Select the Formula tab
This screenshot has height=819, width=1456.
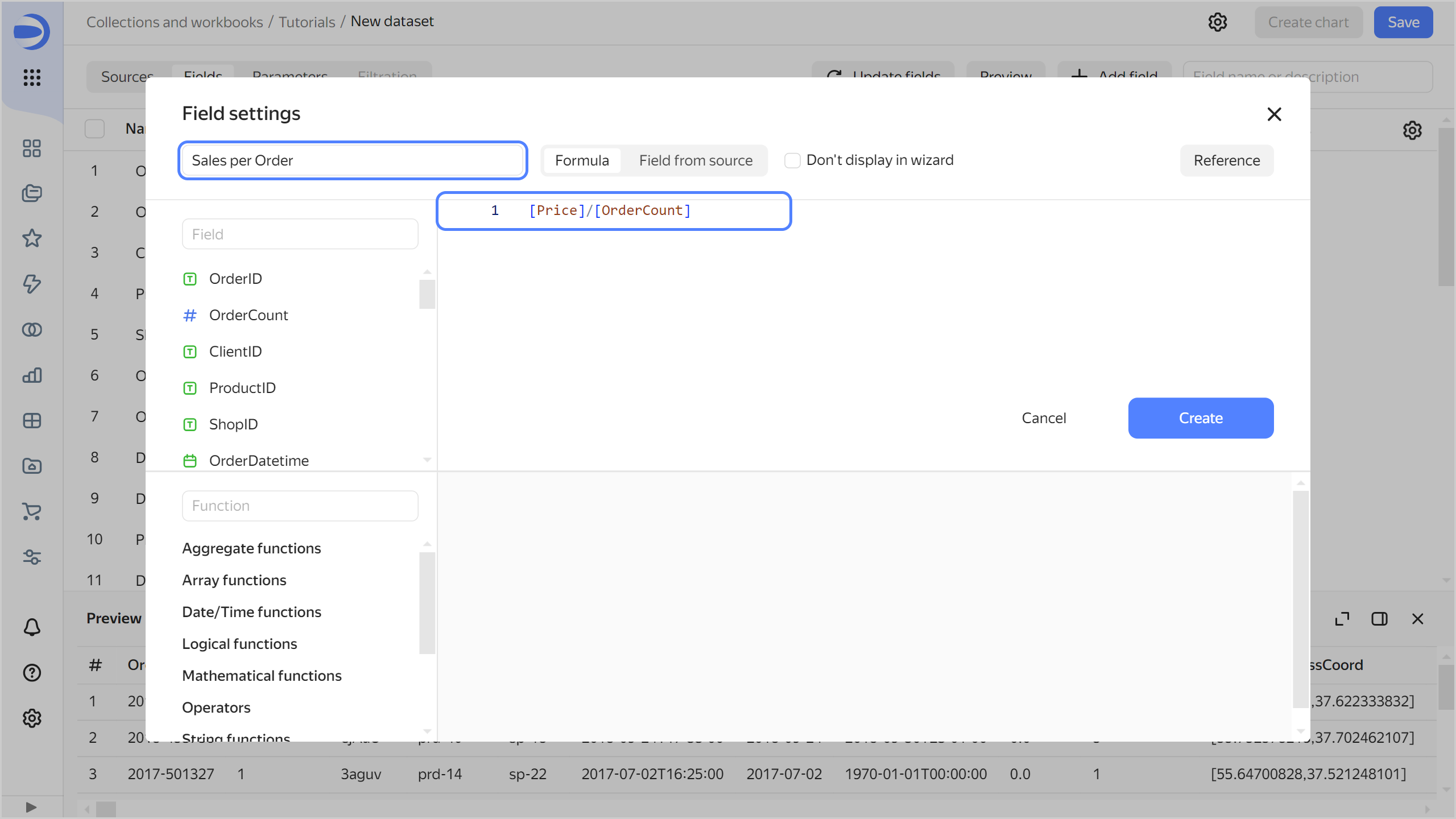pyautogui.click(x=581, y=160)
